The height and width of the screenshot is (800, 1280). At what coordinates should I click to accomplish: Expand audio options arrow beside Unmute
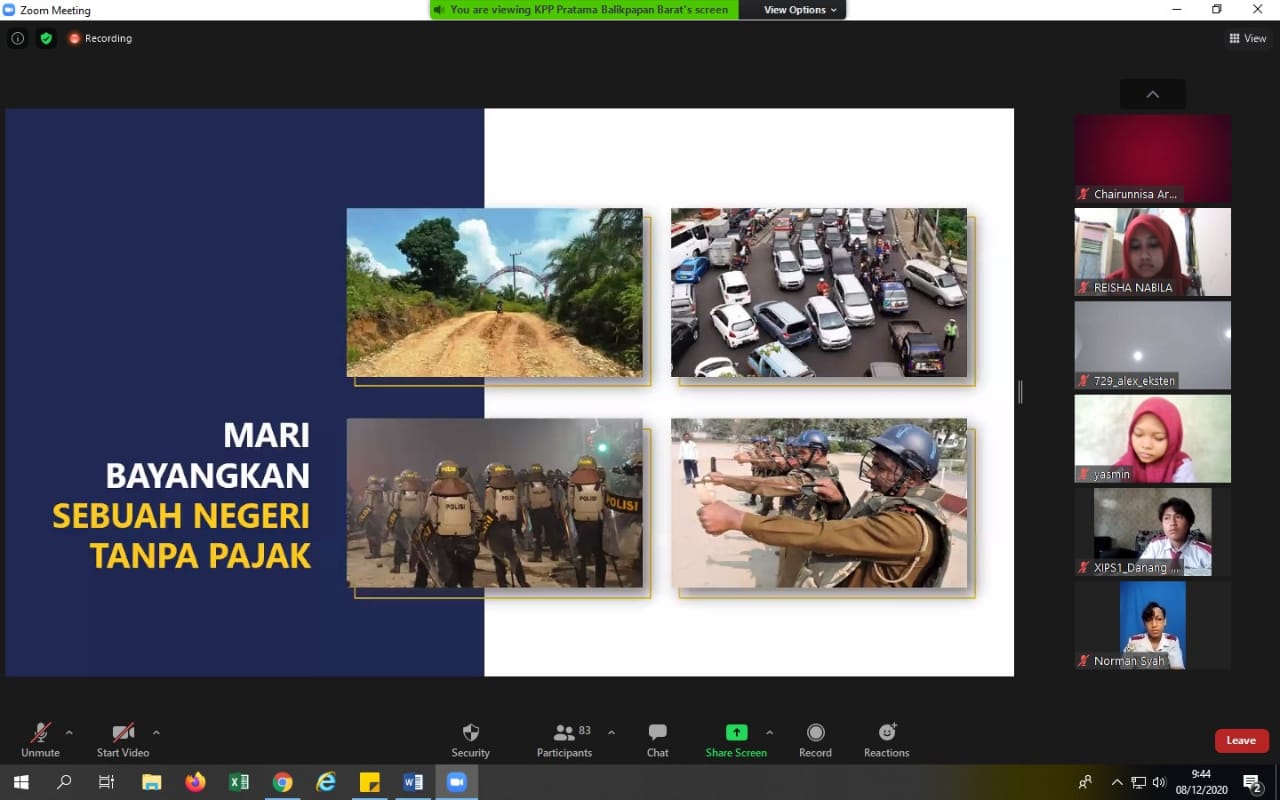click(x=69, y=732)
